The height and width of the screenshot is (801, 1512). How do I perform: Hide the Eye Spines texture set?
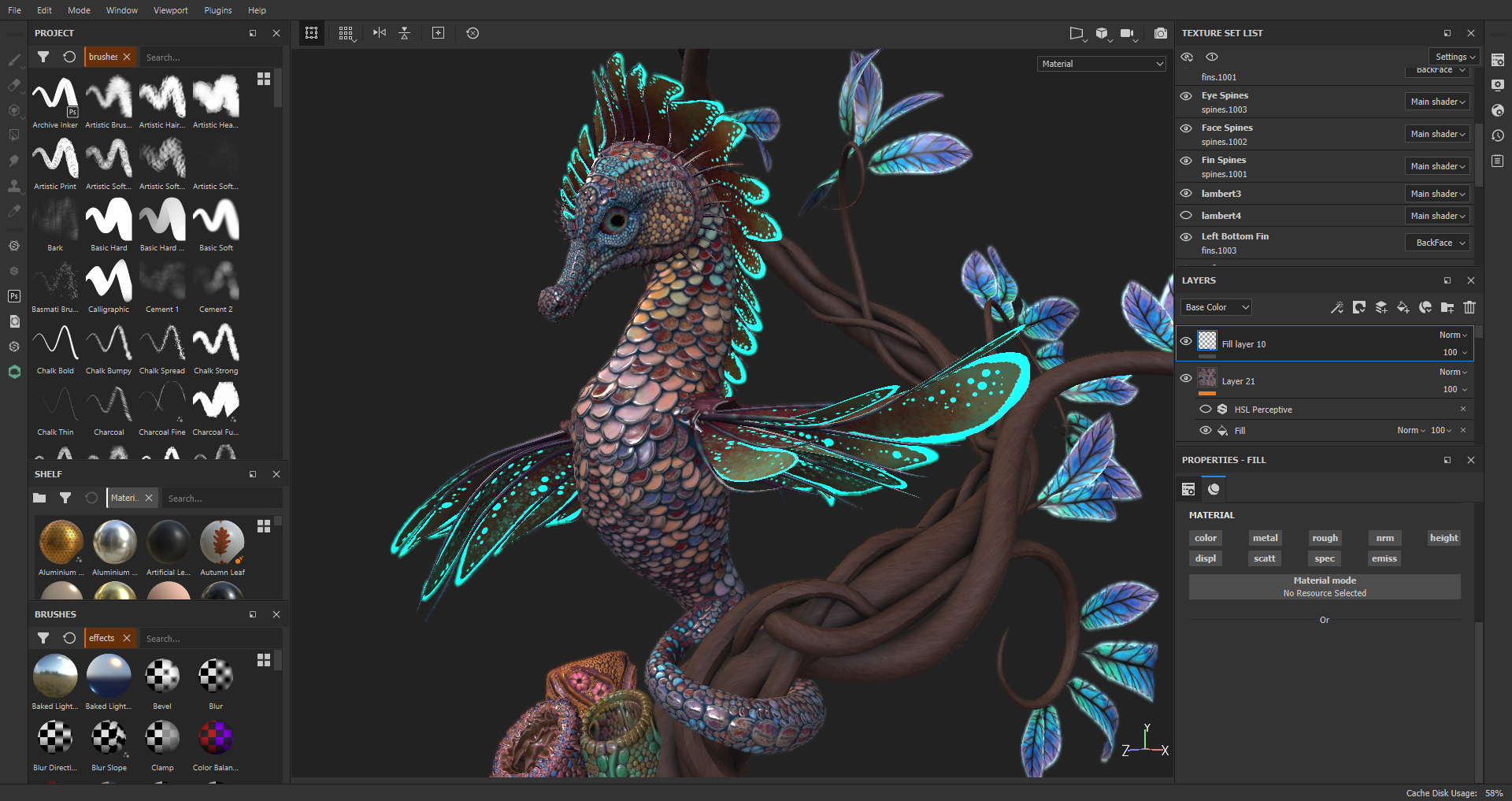coord(1186,96)
